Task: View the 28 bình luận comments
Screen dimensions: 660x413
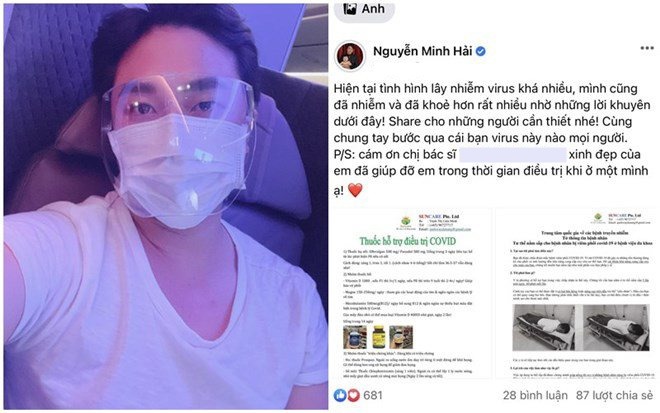Action: [x=535, y=395]
